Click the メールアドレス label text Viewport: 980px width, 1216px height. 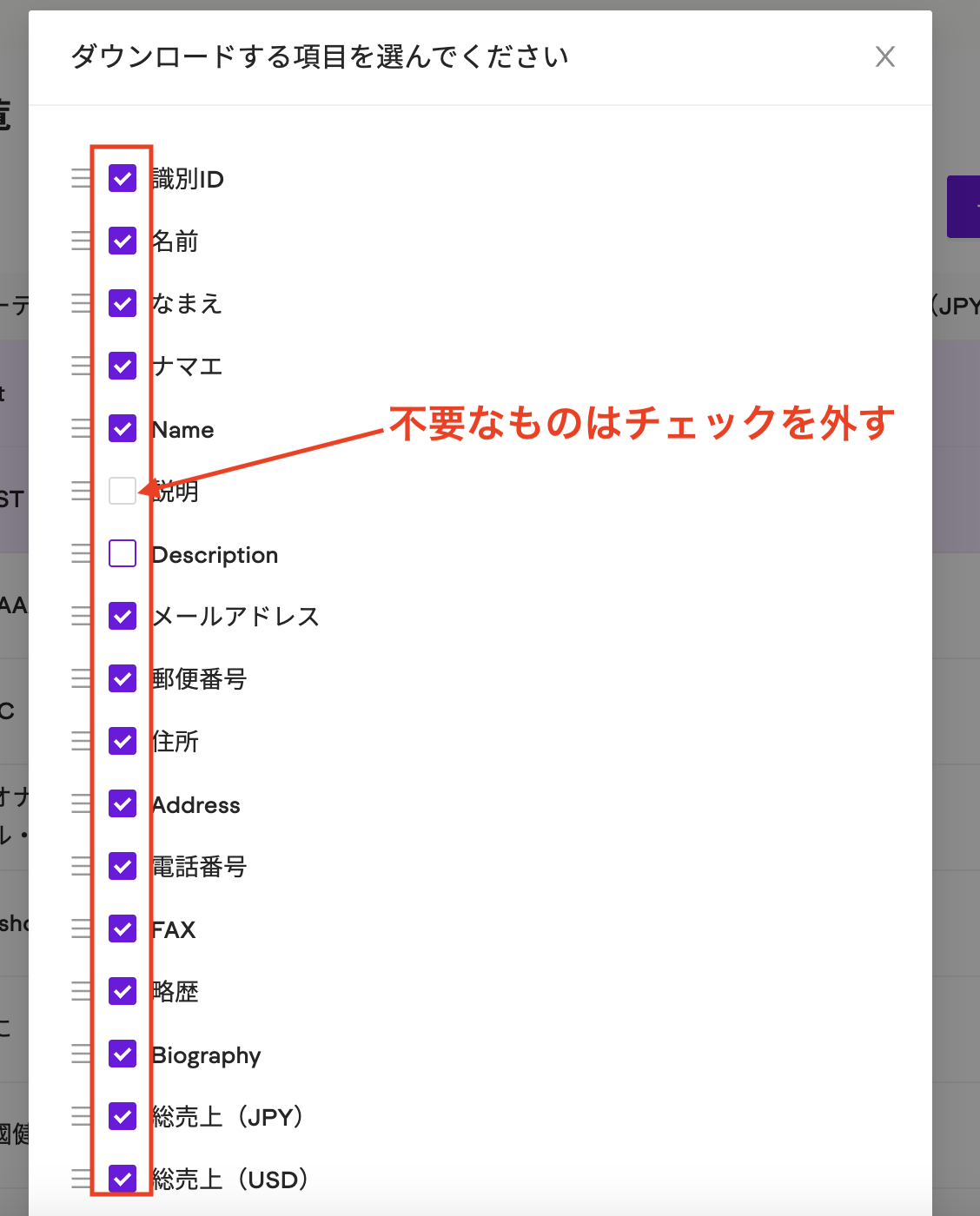pyautogui.click(x=235, y=617)
